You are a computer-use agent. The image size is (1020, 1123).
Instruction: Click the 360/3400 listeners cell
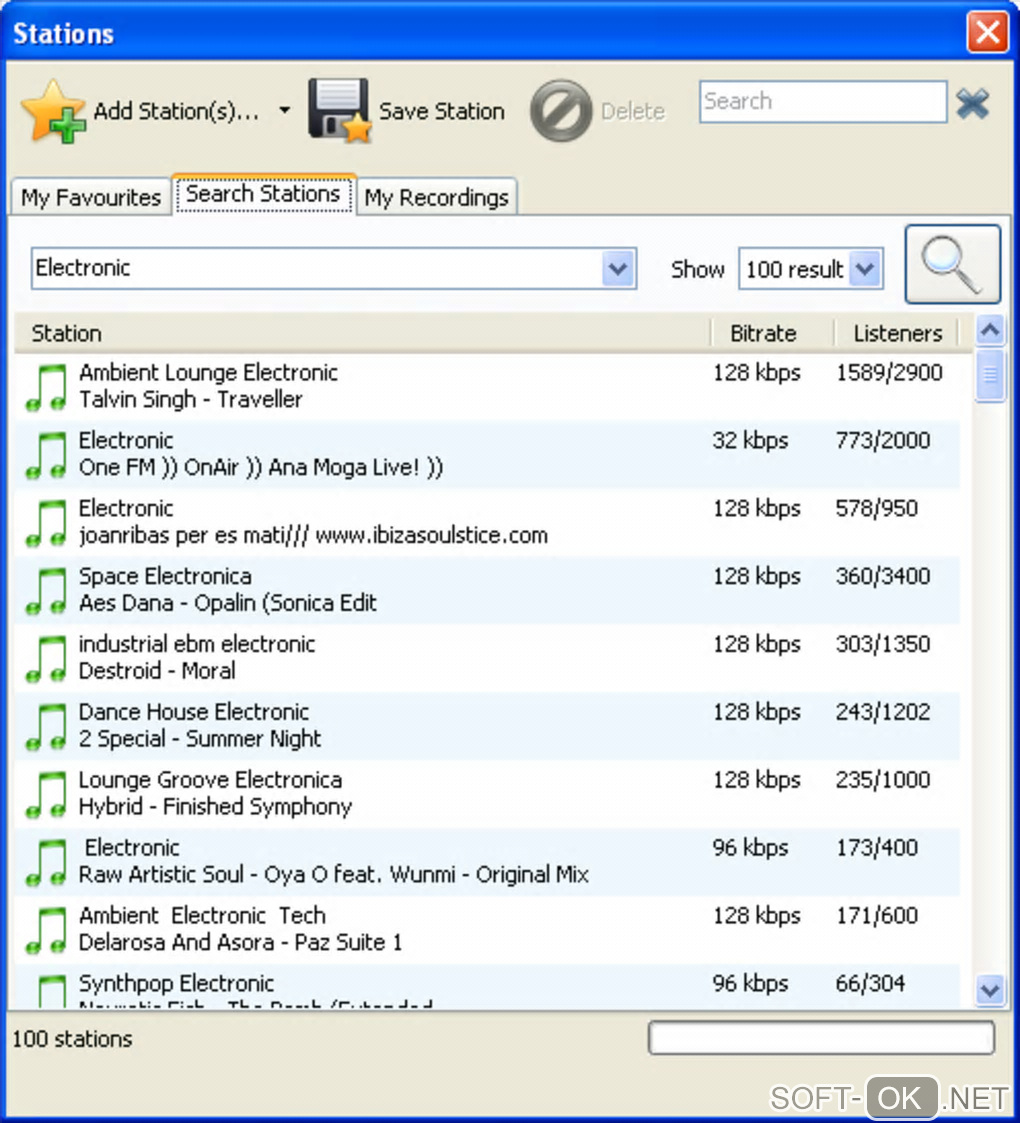tap(882, 576)
